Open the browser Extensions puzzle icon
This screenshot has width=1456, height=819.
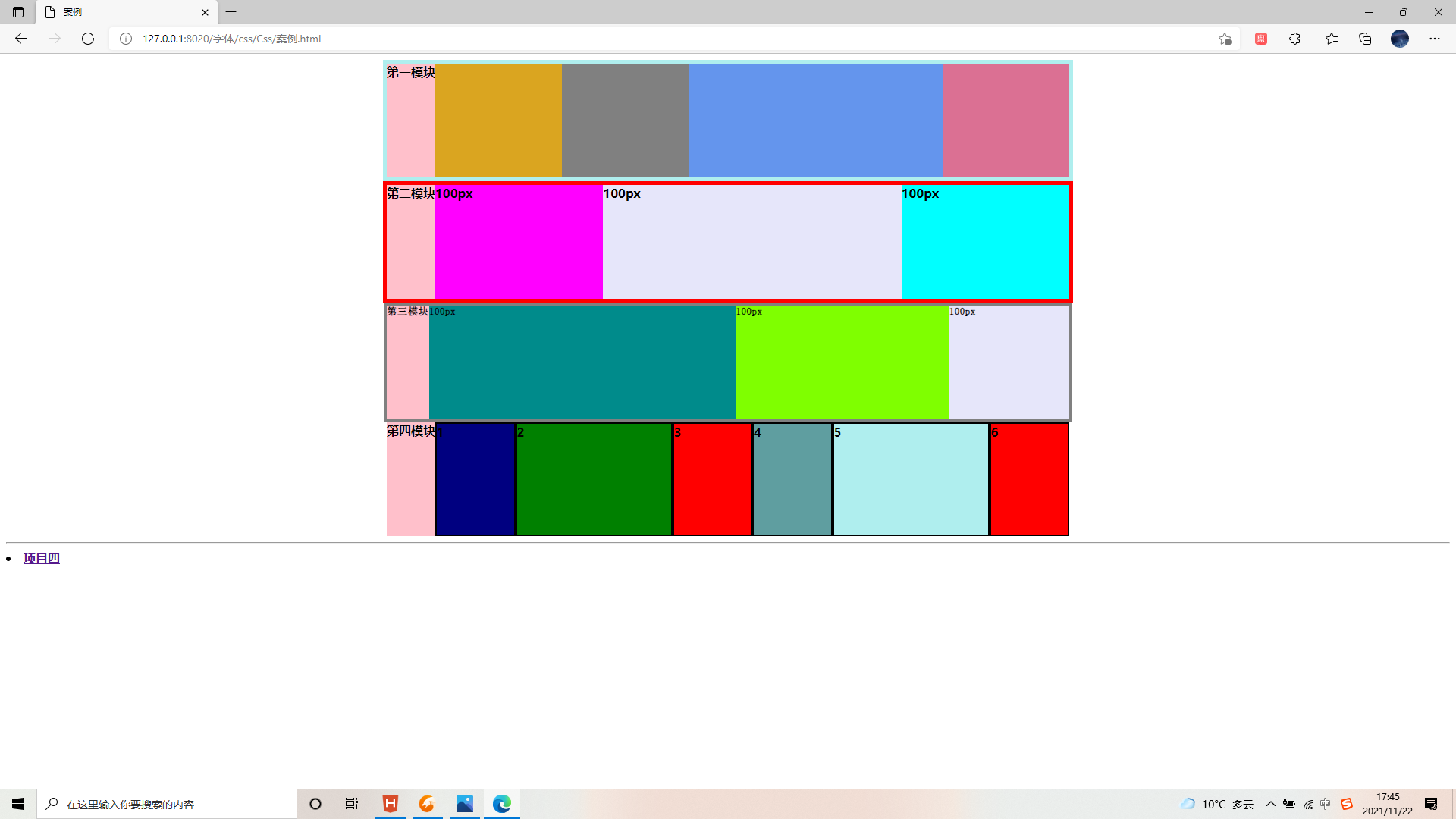tap(1295, 39)
